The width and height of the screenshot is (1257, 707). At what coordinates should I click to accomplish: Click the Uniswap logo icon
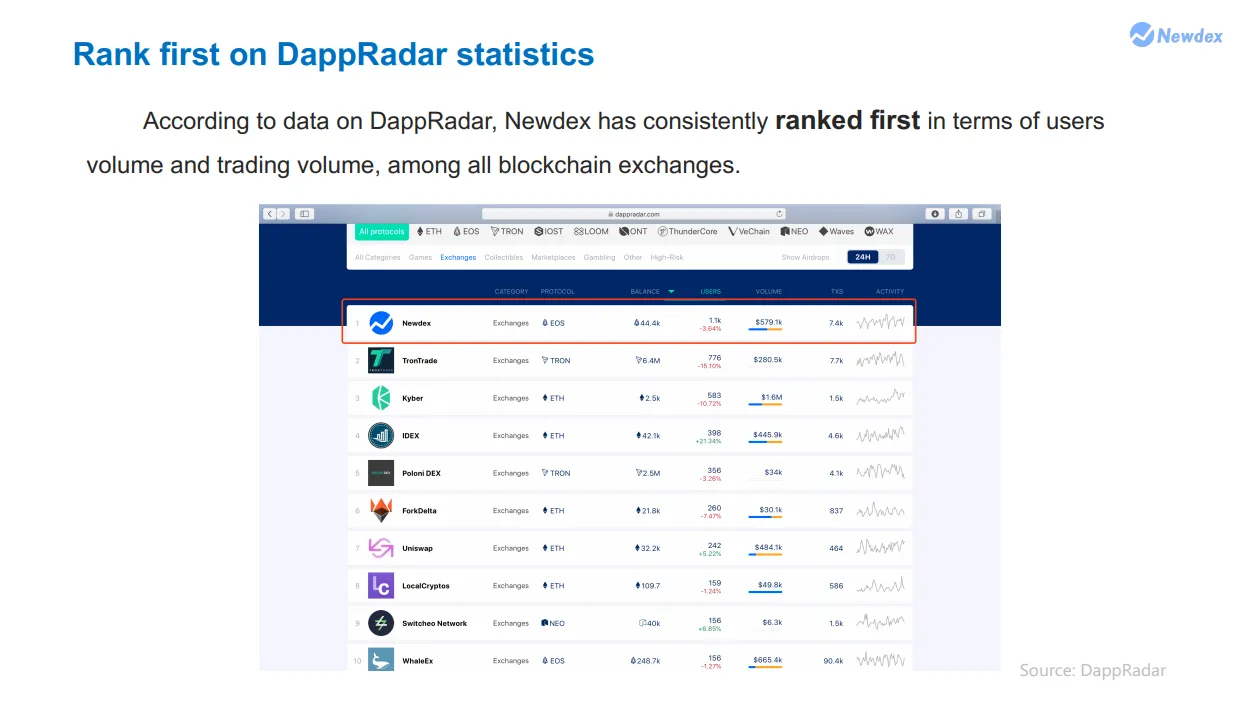(x=381, y=548)
